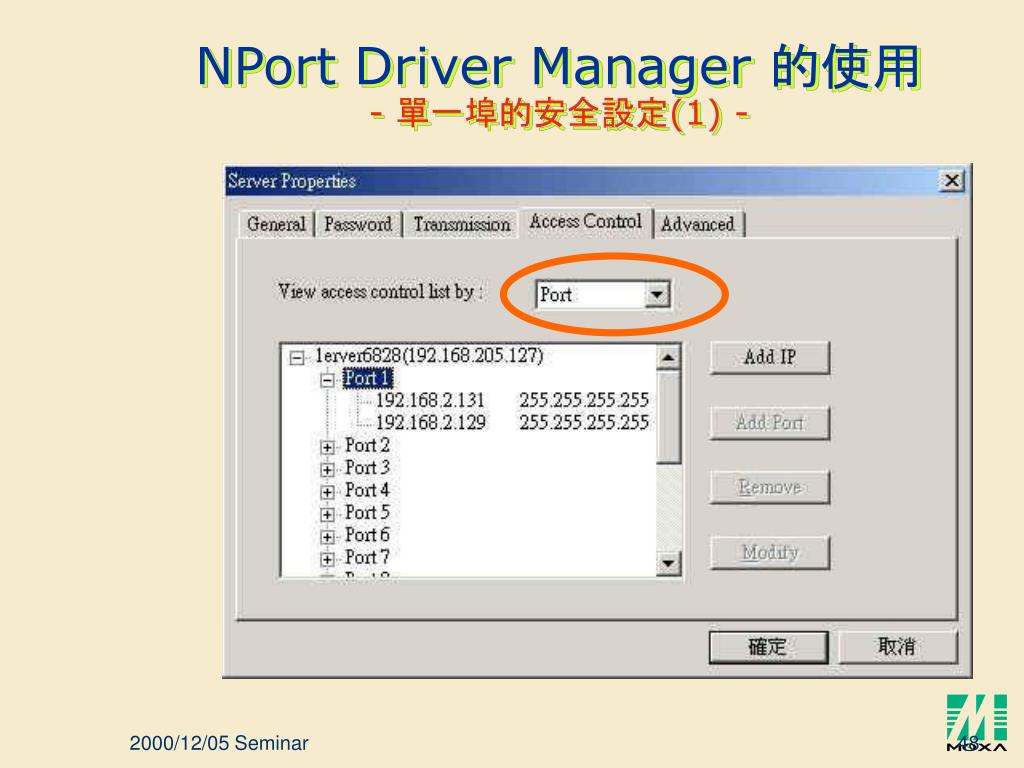Expand the Port 2 node
Screen dimensions: 1024x768
pos(328,447)
